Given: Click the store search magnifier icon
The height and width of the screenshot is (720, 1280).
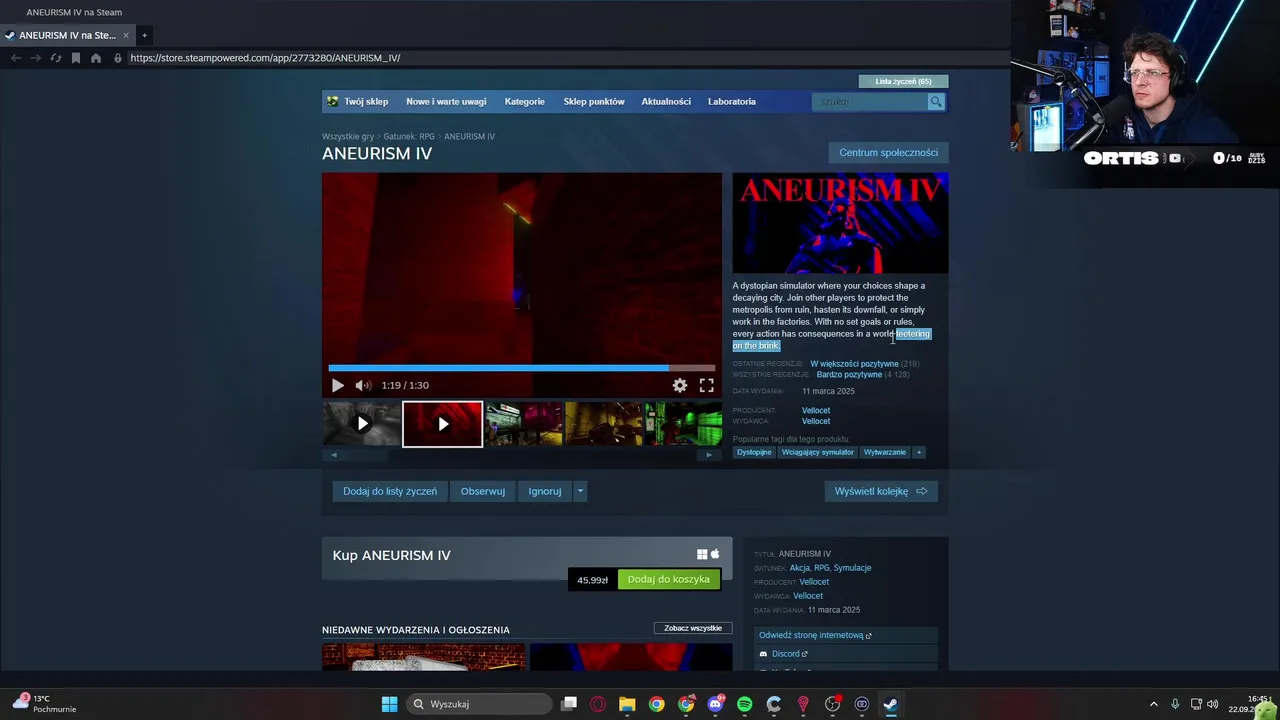Looking at the screenshot, I should [x=936, y=102].
